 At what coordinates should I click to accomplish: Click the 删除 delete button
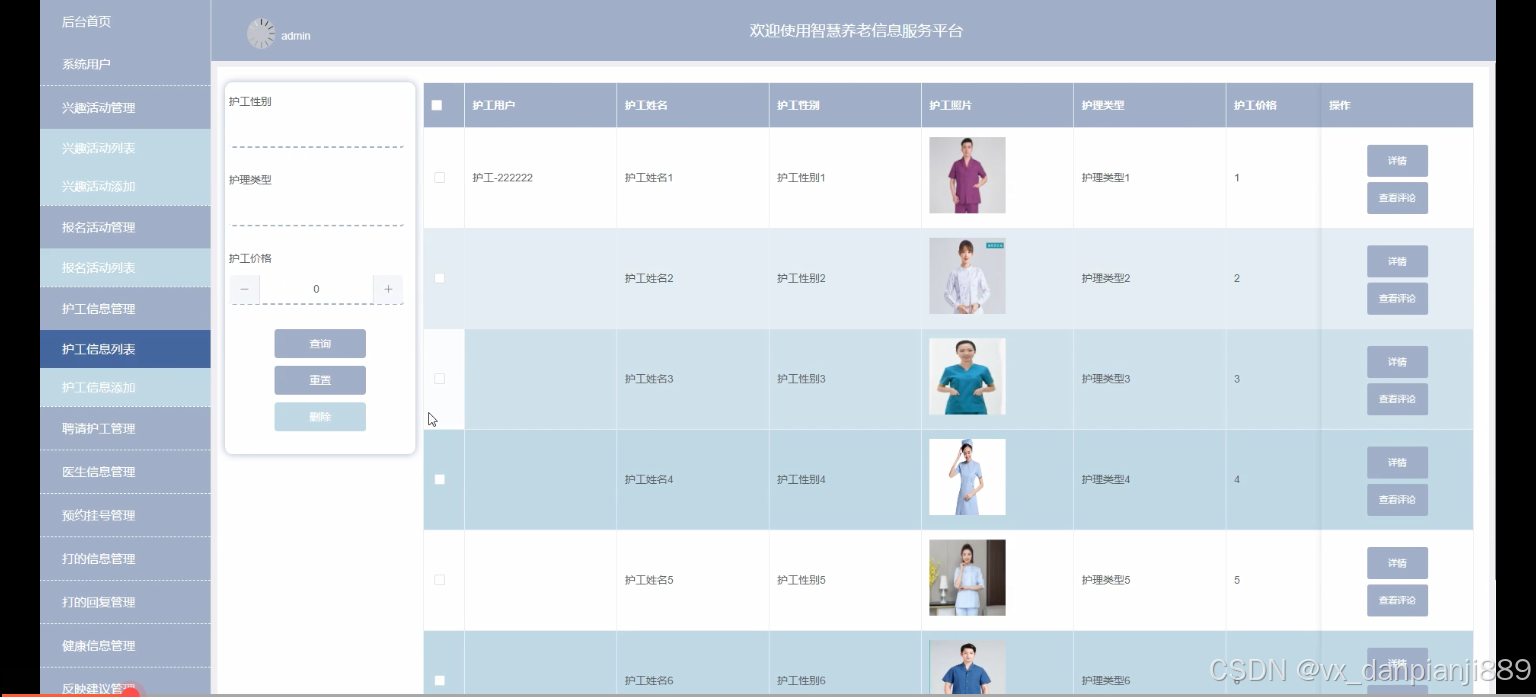tap(320, 417)
